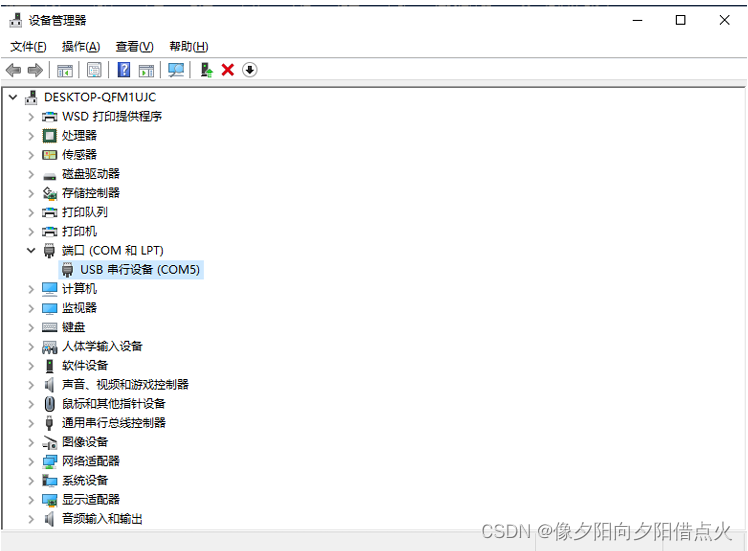
Task: Select the 人体学输入设备 row
Action: pyautogui.click(x=102, y=346)
